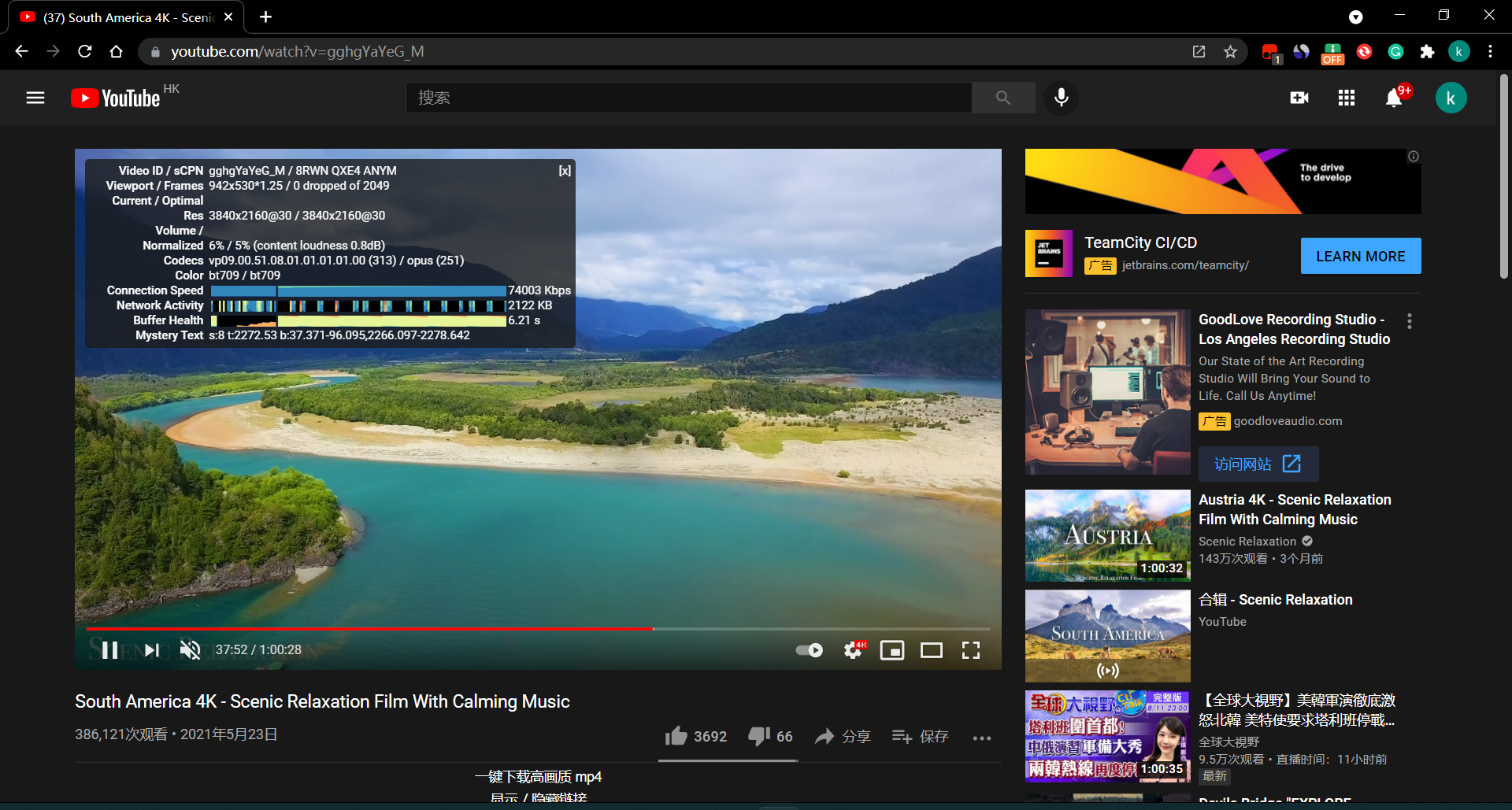Open TeamCity CI/CD ad title

pyautogui.click(x=1140, y=242)
